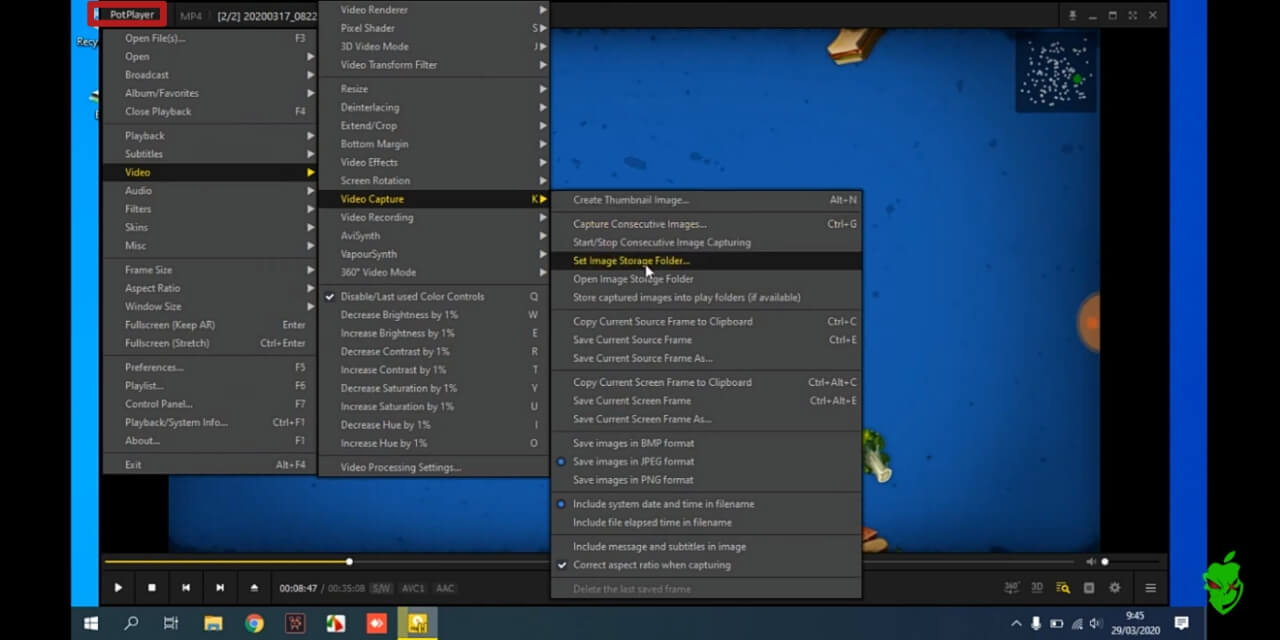Click the elapsed time 00:08:47
Viewport: 1280px width, 640px height.
pyautogui.click(x=298, y=588)
